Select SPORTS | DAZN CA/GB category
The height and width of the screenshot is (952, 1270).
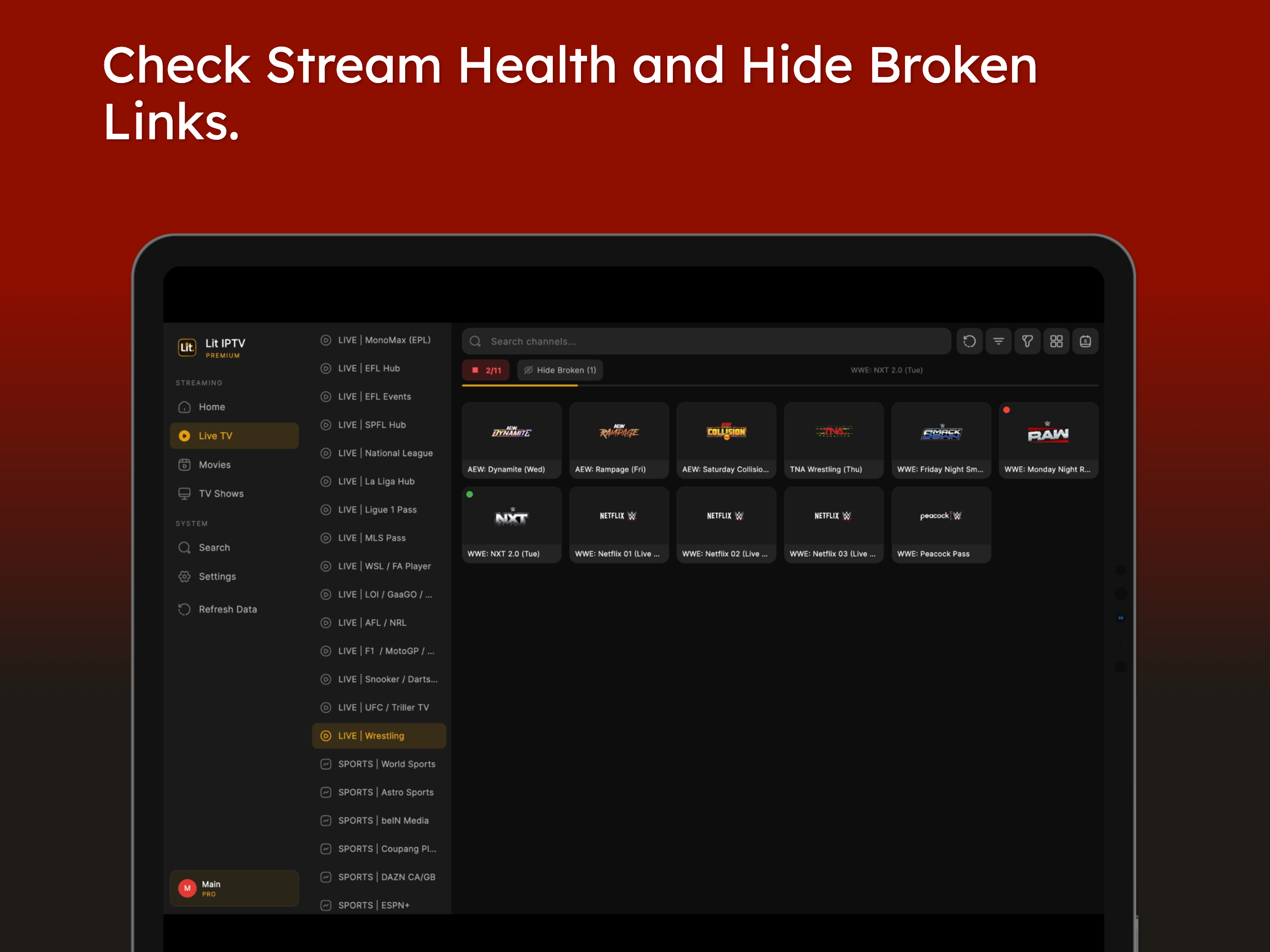(x=379, y=877)
